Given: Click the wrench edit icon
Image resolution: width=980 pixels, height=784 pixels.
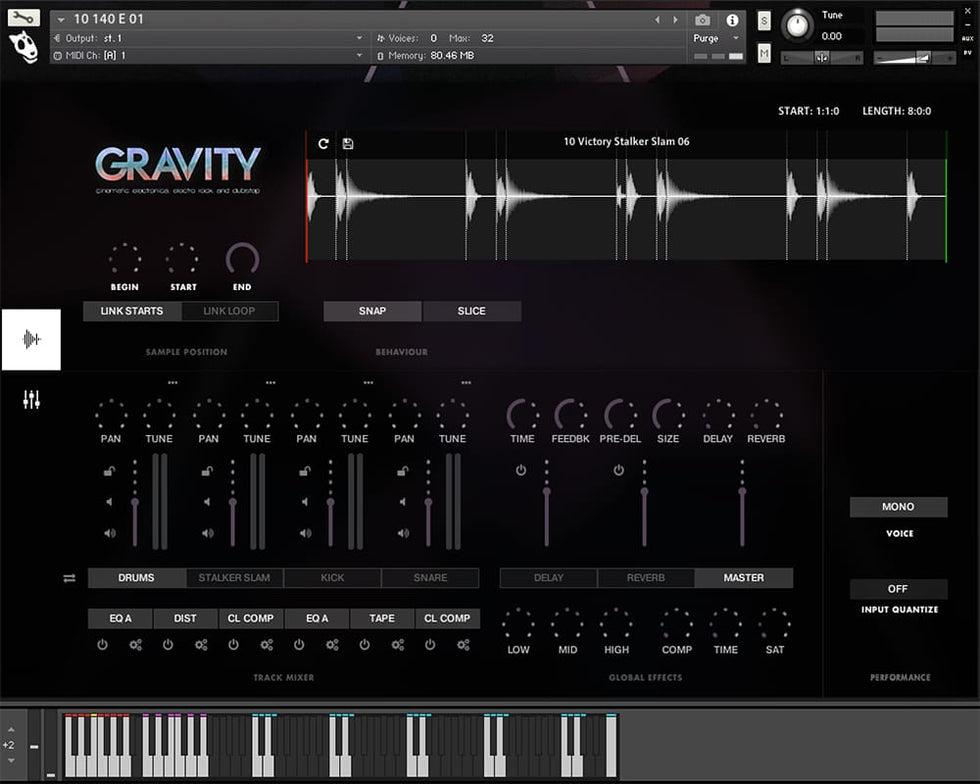Looking at the screenshot, I should click(23, 18).
